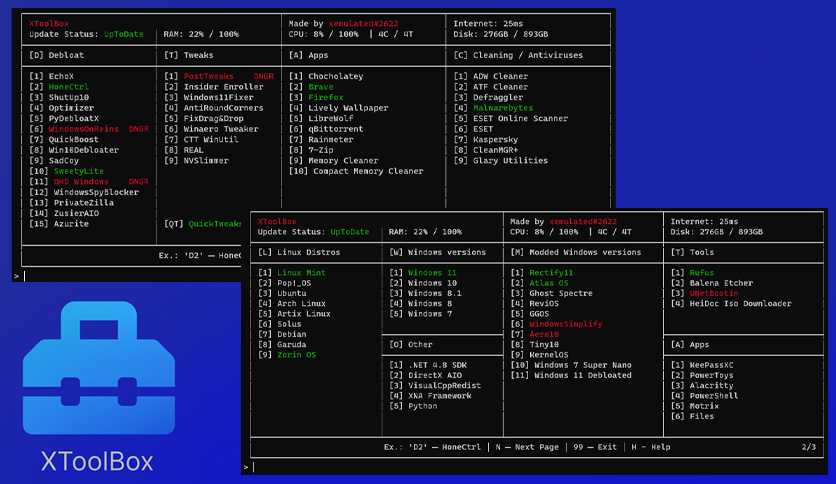The image size is (836, 484).
Task: Select the Lively Wallpaper entry
Action: pos(339,108)
